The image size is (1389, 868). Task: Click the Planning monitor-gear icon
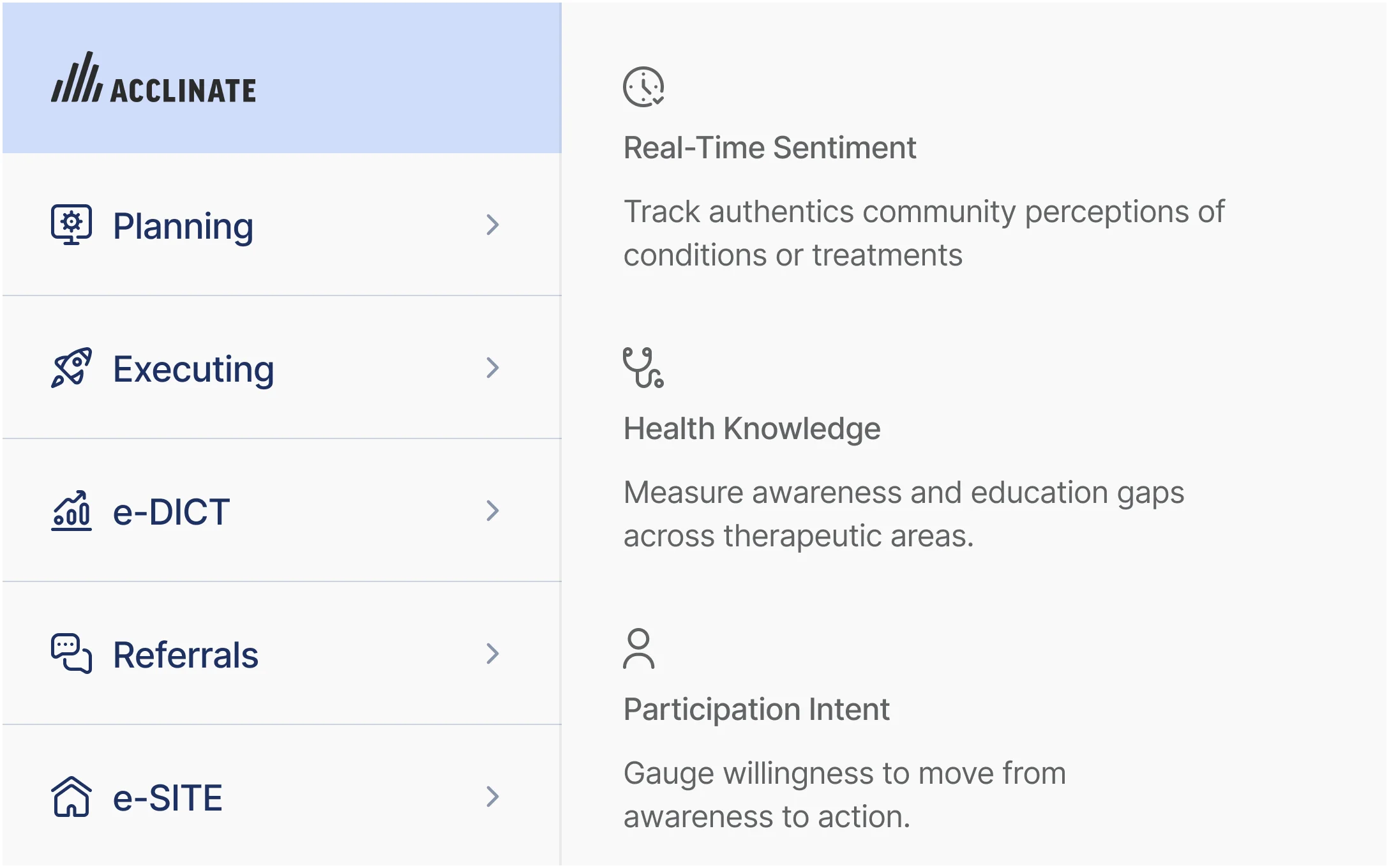click(71, 225)
